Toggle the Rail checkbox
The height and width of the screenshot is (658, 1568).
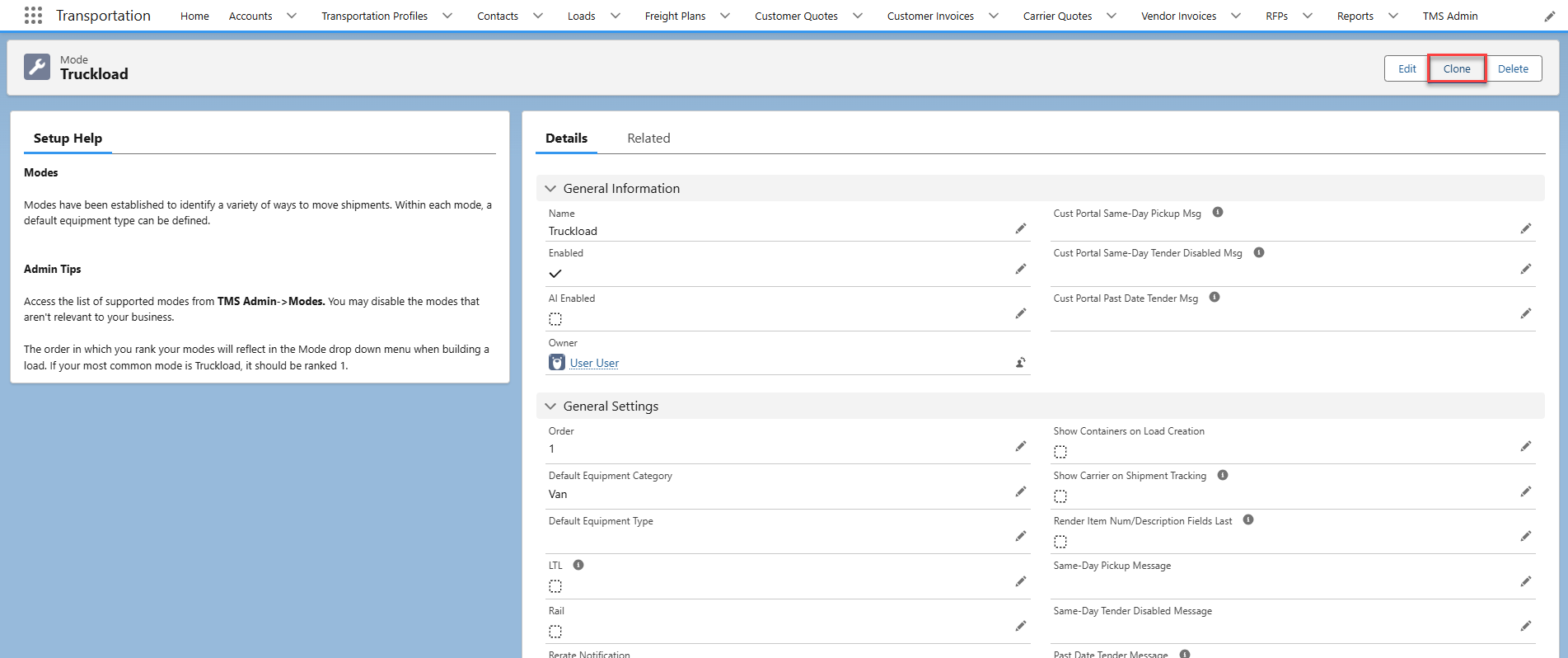(x=555, y=632)
